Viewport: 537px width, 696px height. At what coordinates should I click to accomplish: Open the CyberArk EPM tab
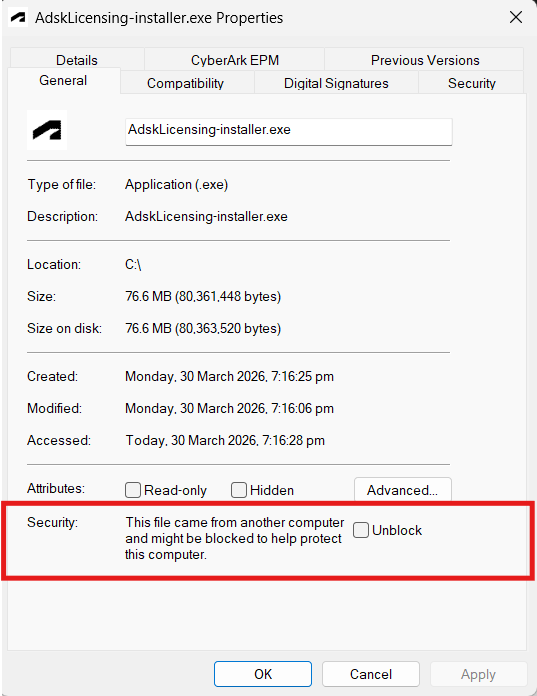click(235, 59)
